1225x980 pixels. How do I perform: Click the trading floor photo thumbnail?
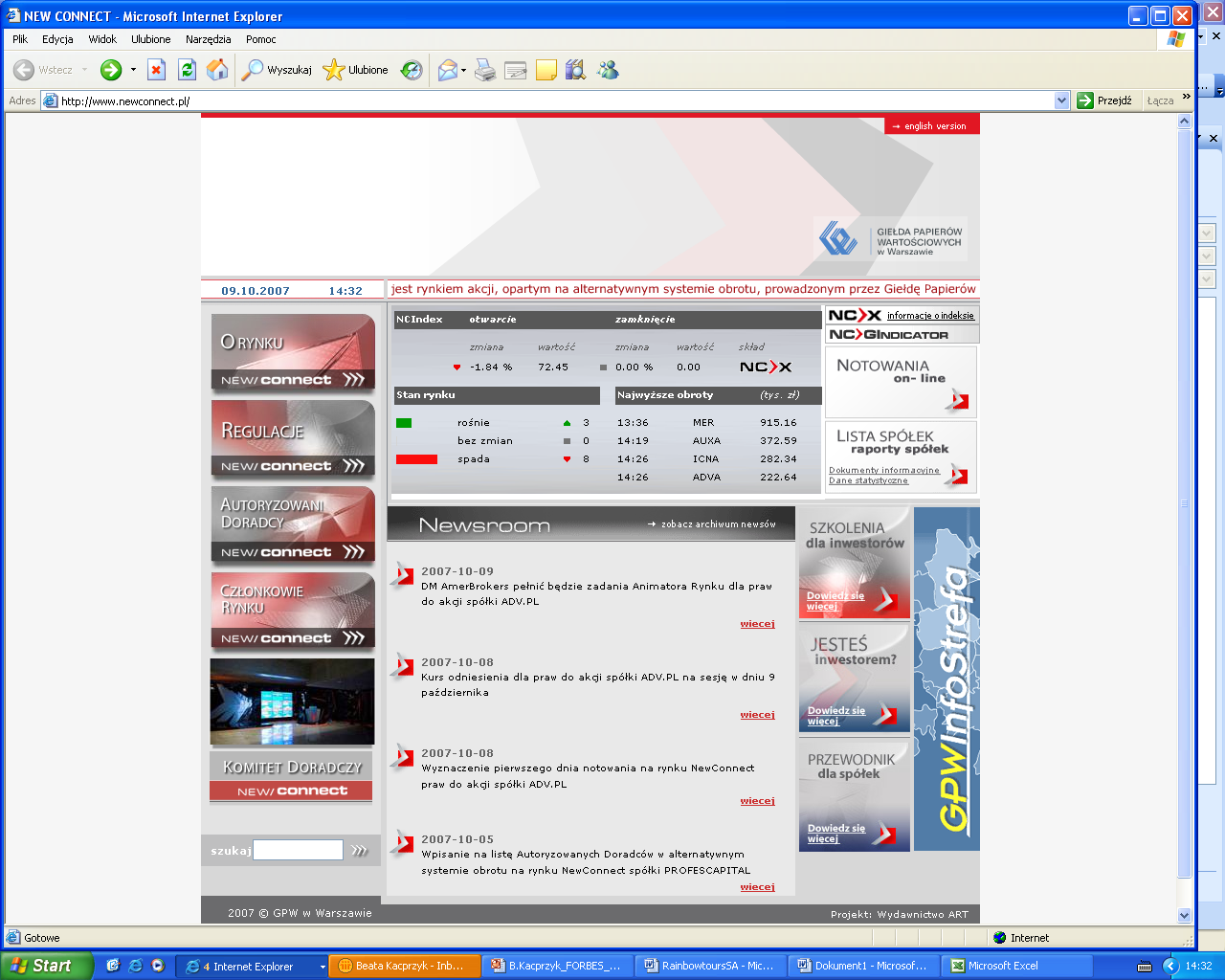coord(293,702)
